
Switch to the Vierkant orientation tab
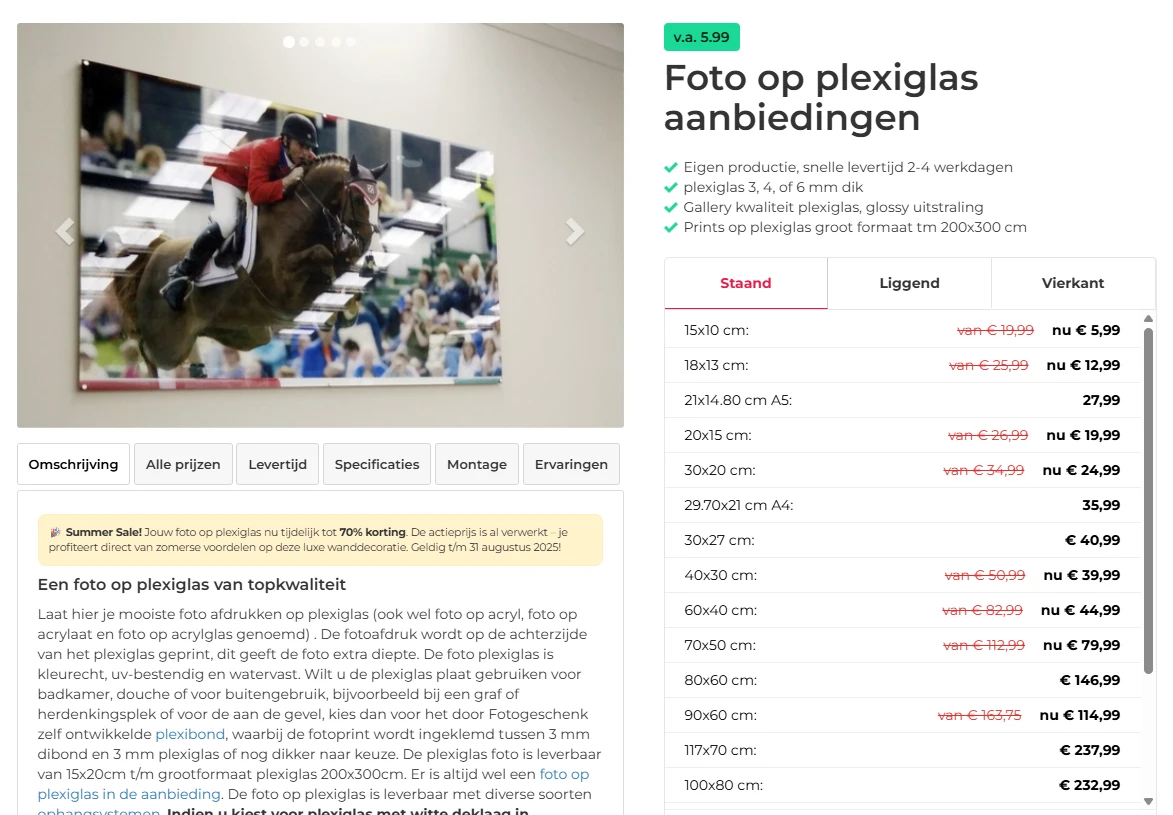1073,283
